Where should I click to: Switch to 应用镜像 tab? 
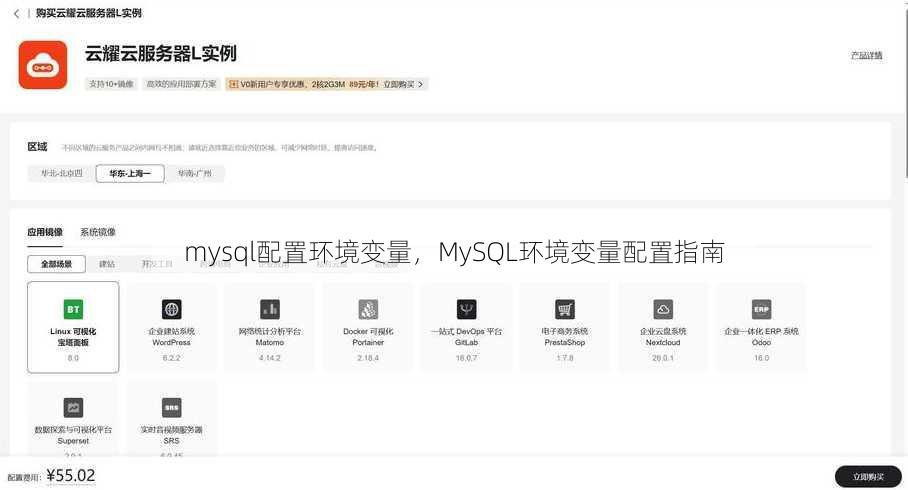pyautogui.click(x=45, y=232)
